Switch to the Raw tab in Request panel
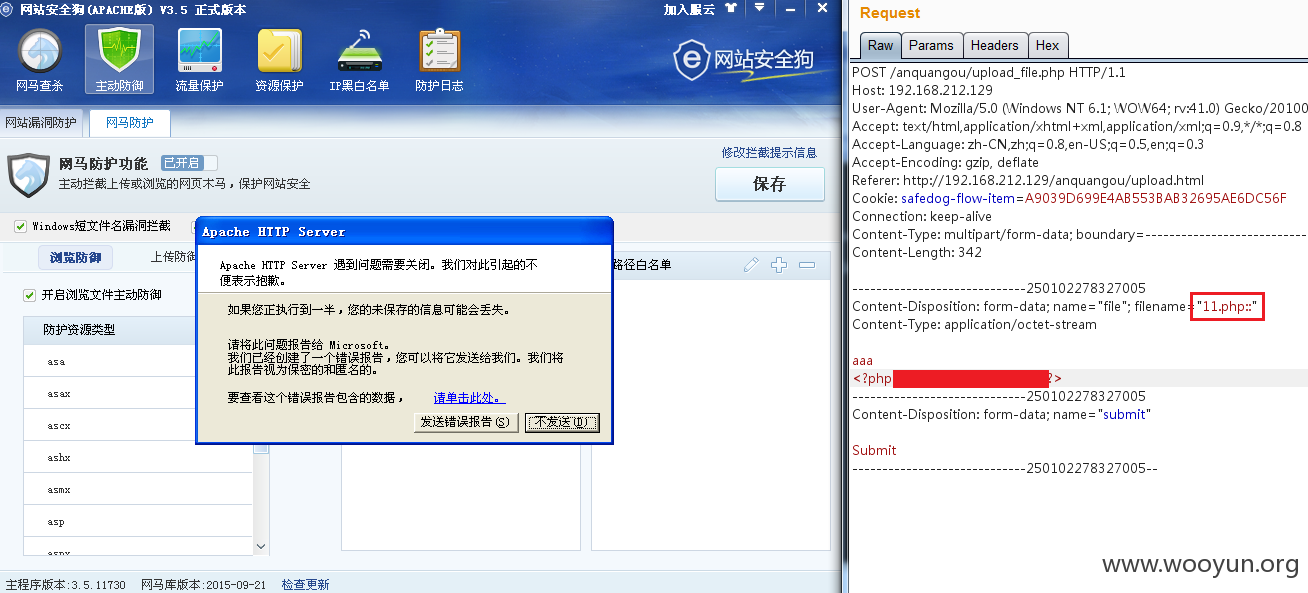This screenshot has height=593, width=1308. 880,45
